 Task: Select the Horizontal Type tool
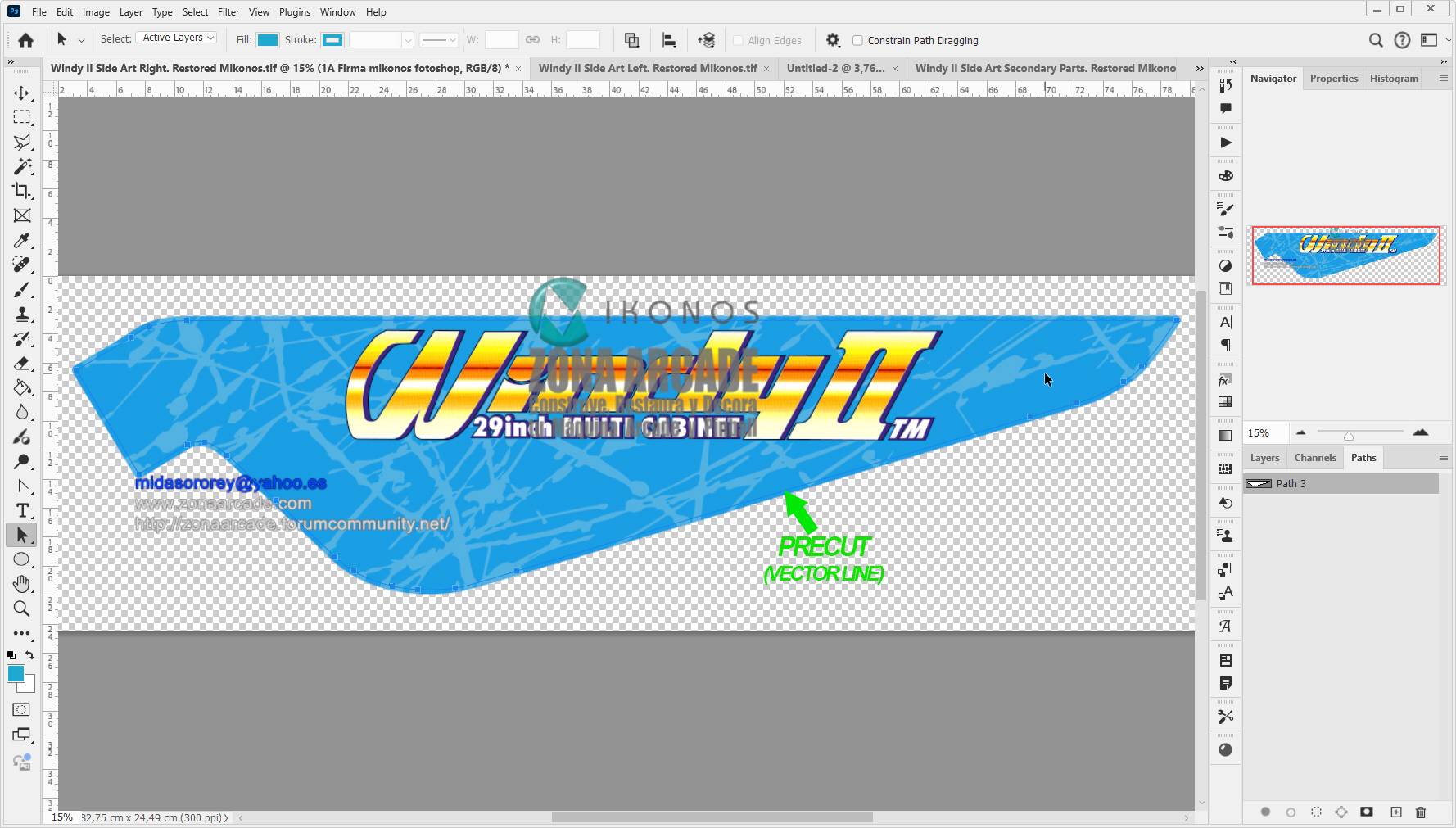pos(22,510)
